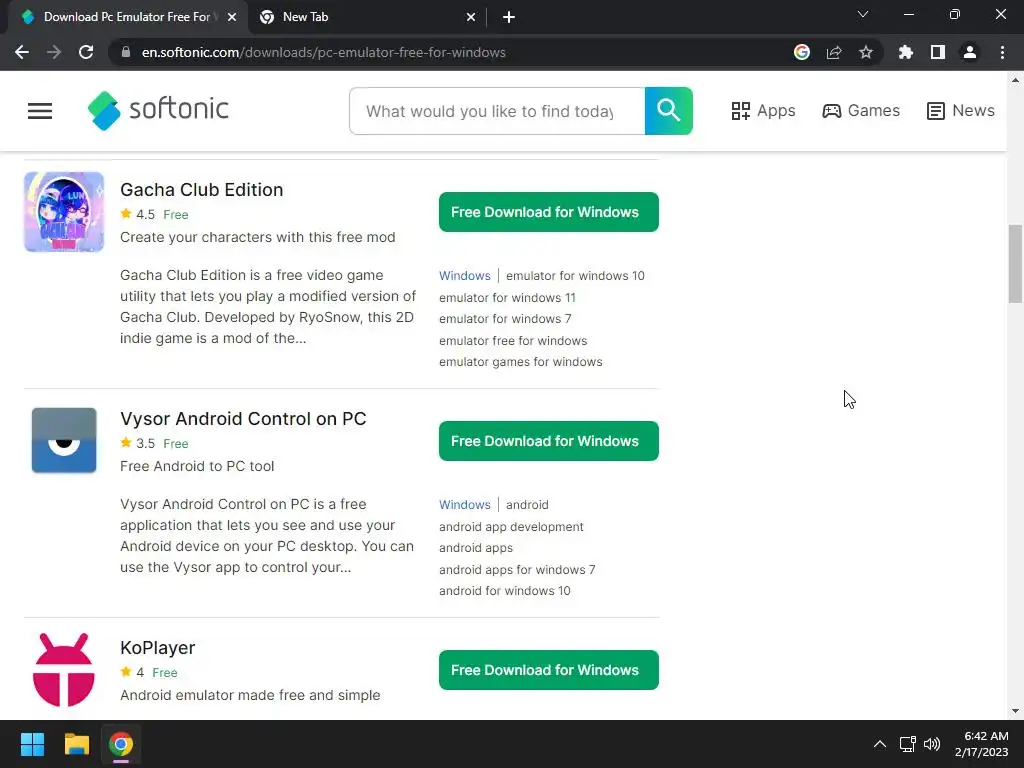Click the Google icon in address bar
This screenshot has height=768, width=1024.
801,52
